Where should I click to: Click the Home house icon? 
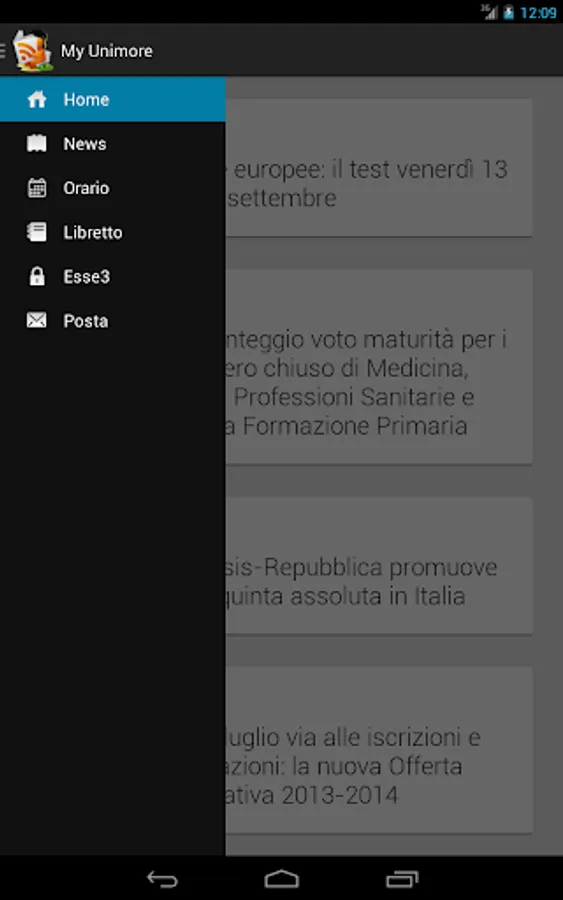tap(37, 99)
